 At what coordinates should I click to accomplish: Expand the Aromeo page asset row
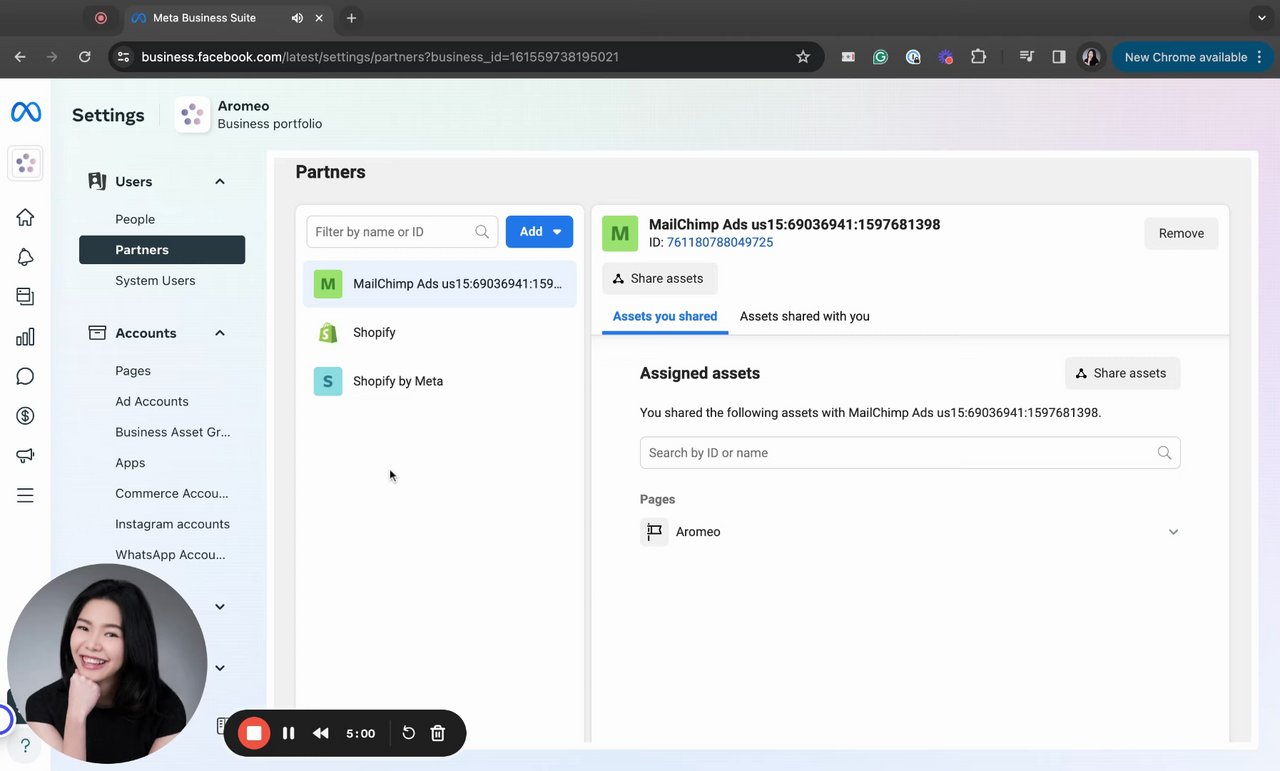click(x=1173, y=532)
